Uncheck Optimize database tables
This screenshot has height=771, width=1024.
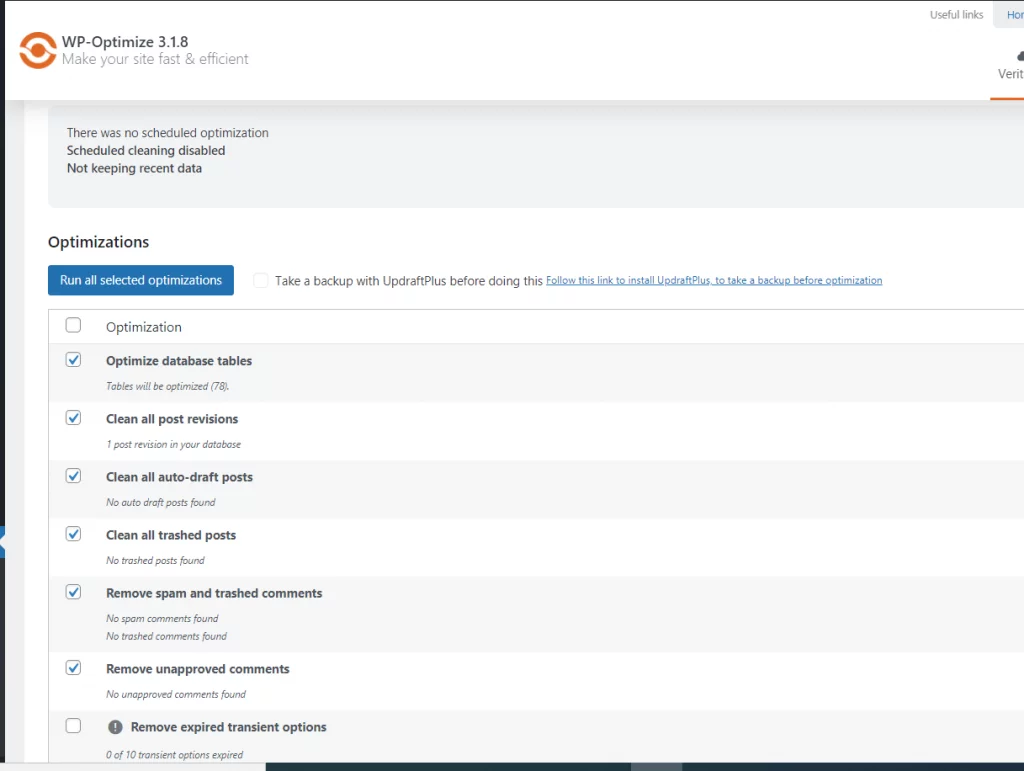tap(73, 360)
